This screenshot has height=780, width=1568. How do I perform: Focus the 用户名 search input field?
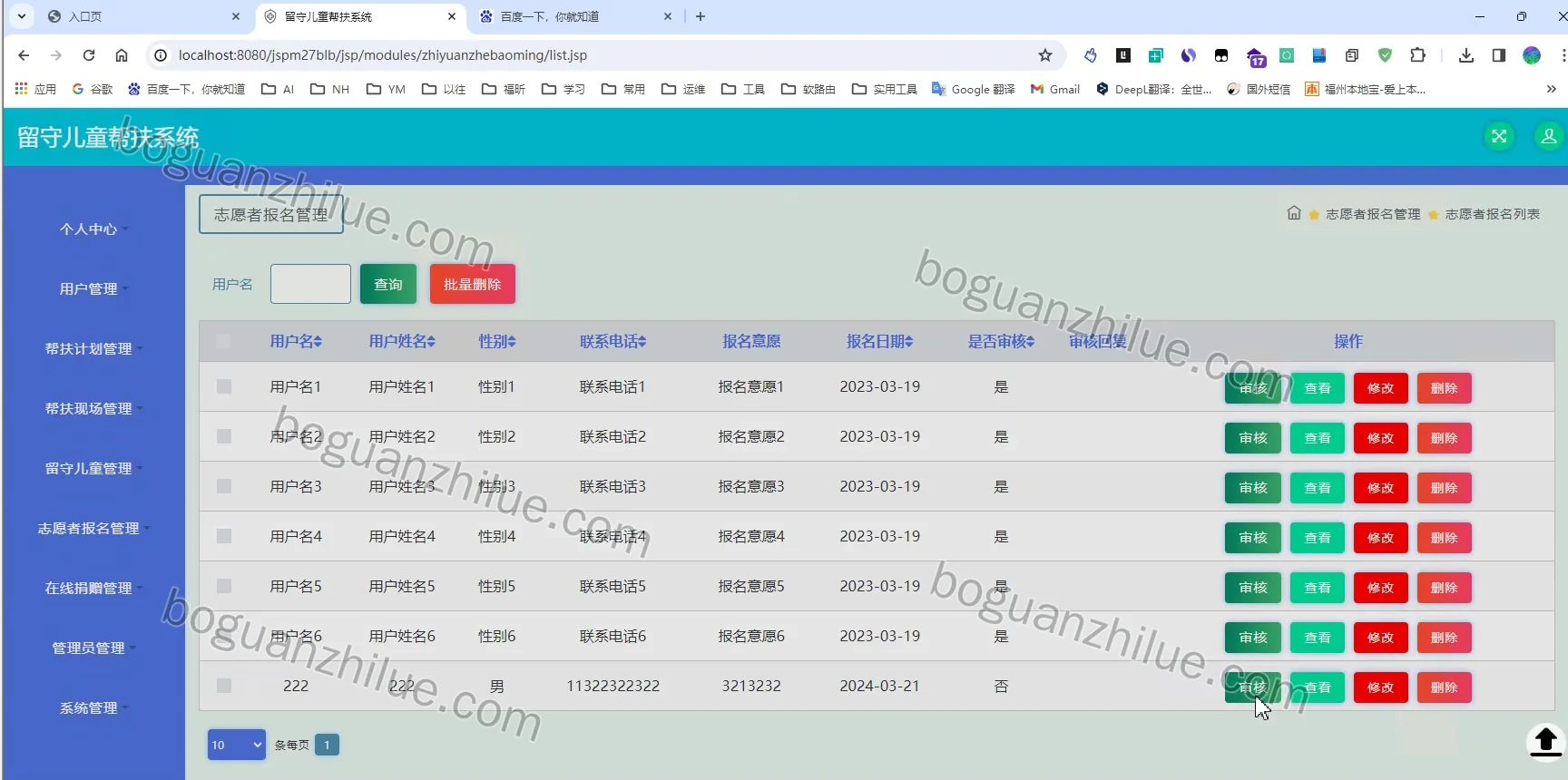(310, 284)
